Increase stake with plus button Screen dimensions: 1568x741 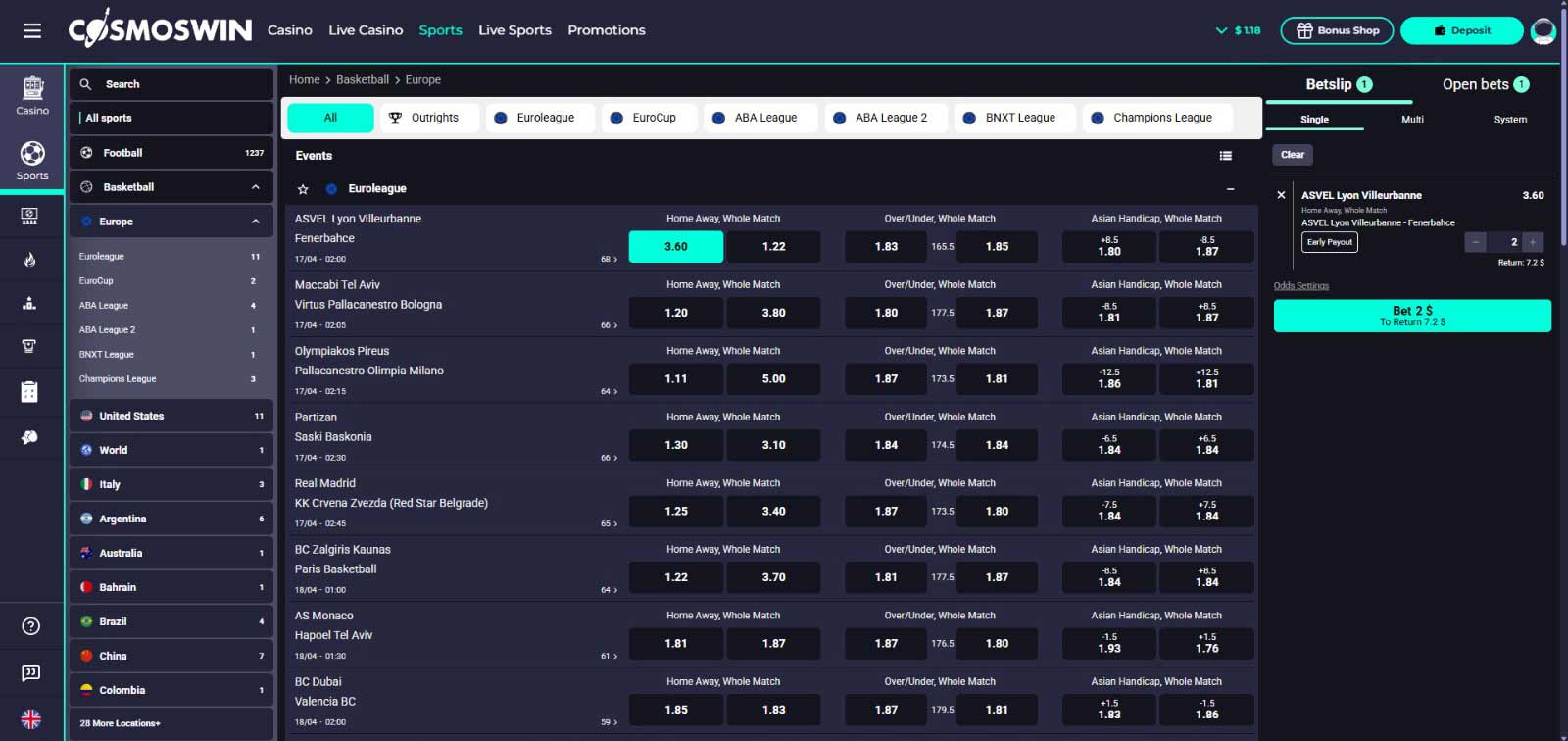tap(1533, 242)
